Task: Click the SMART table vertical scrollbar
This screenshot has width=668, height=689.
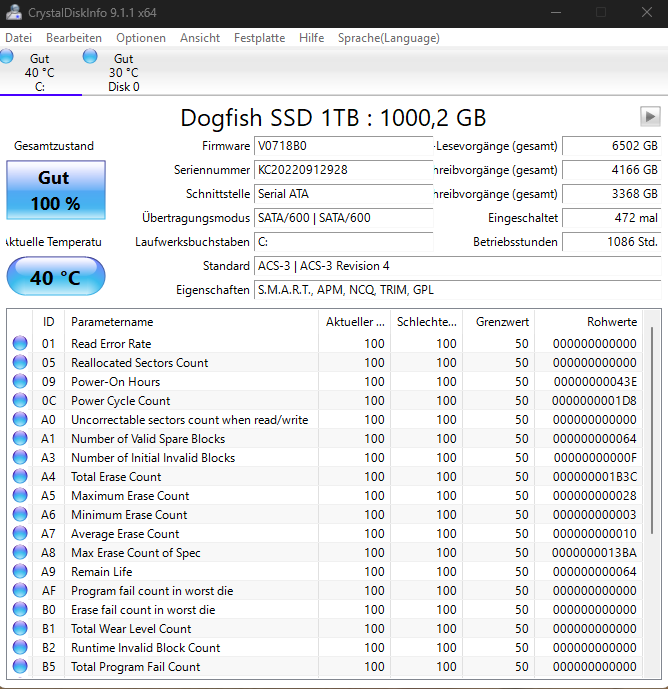Action: [x=652, y=431]
